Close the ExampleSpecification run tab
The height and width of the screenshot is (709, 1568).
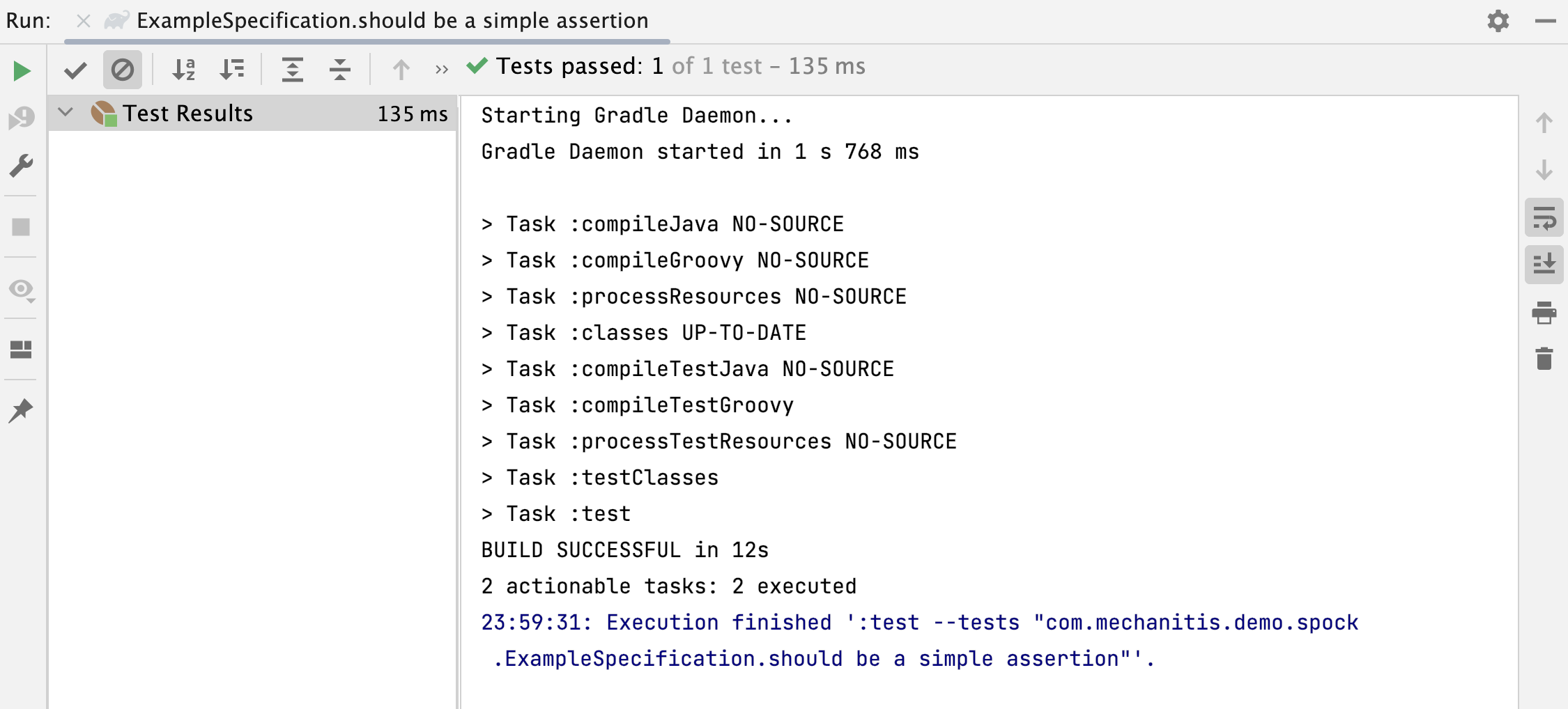(84, 21)
